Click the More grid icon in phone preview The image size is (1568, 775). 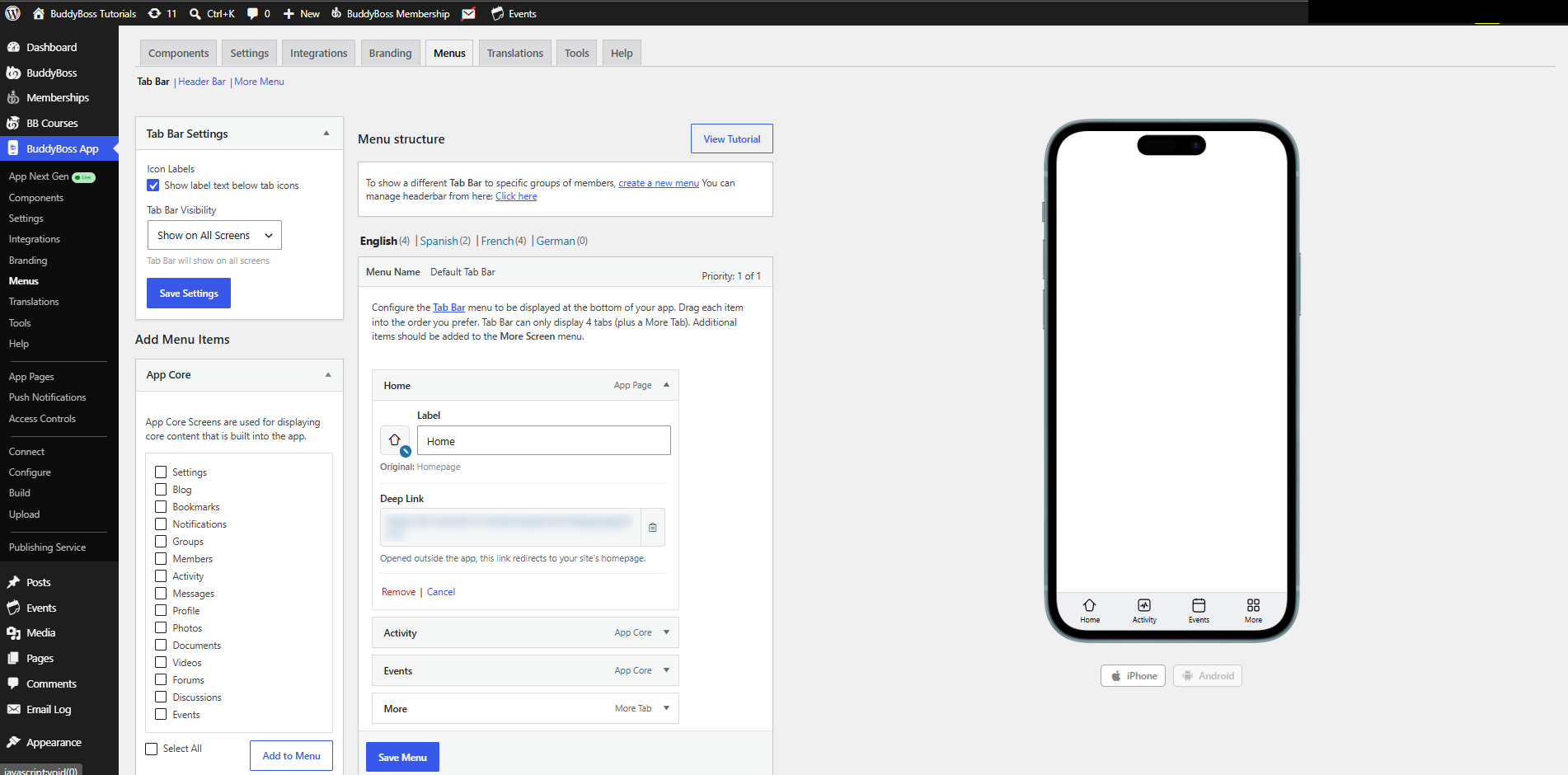[1253, 605]
